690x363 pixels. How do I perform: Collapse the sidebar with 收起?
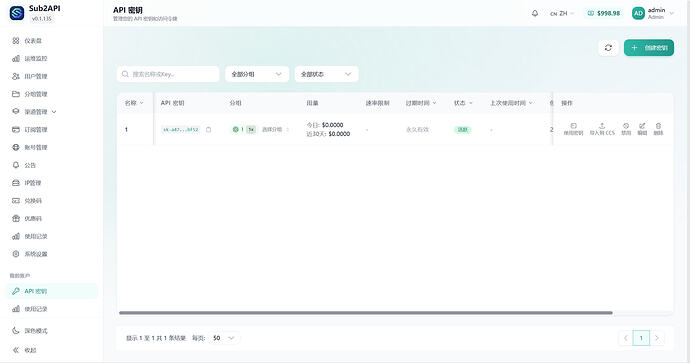51,350
